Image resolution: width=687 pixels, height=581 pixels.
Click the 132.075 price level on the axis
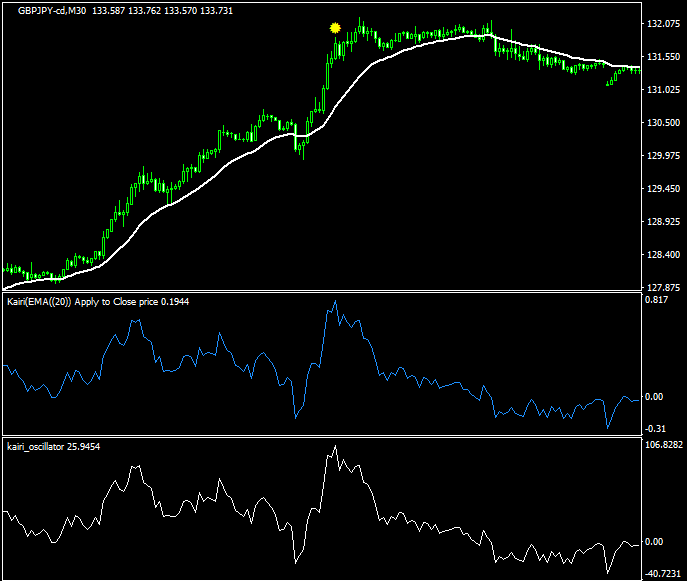pyautogui.click(x=661, y=25)
